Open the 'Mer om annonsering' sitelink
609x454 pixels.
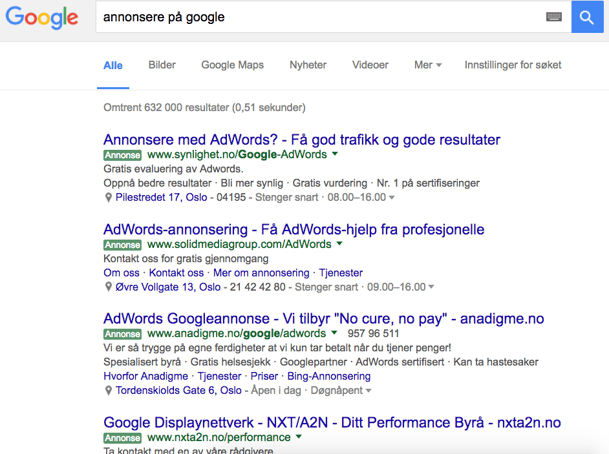tap(261, 273)
